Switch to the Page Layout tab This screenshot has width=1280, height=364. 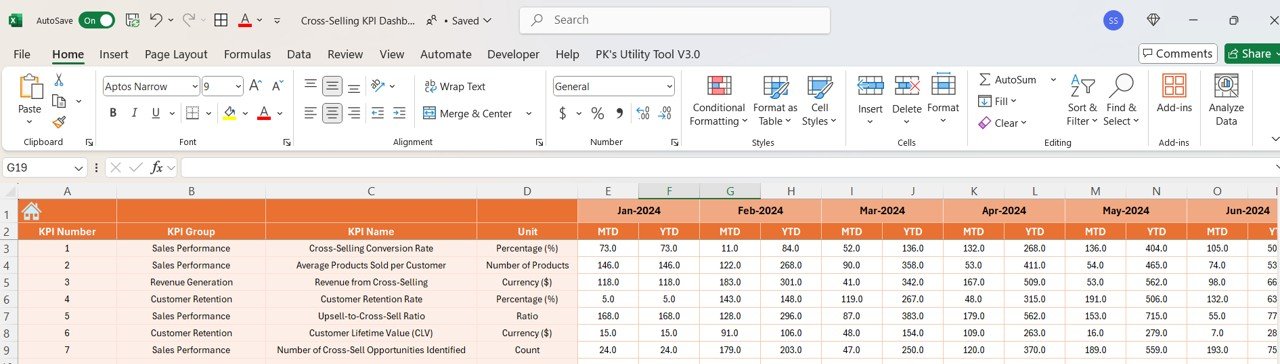176,54
